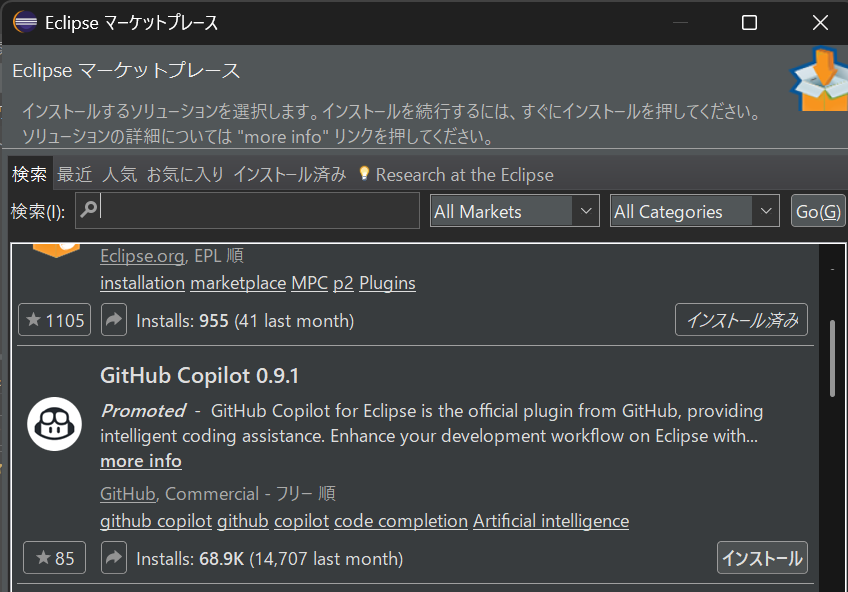This screenshot has width=848, height=592.
Task: Open the 人気 tab
Action: point(120,174)
